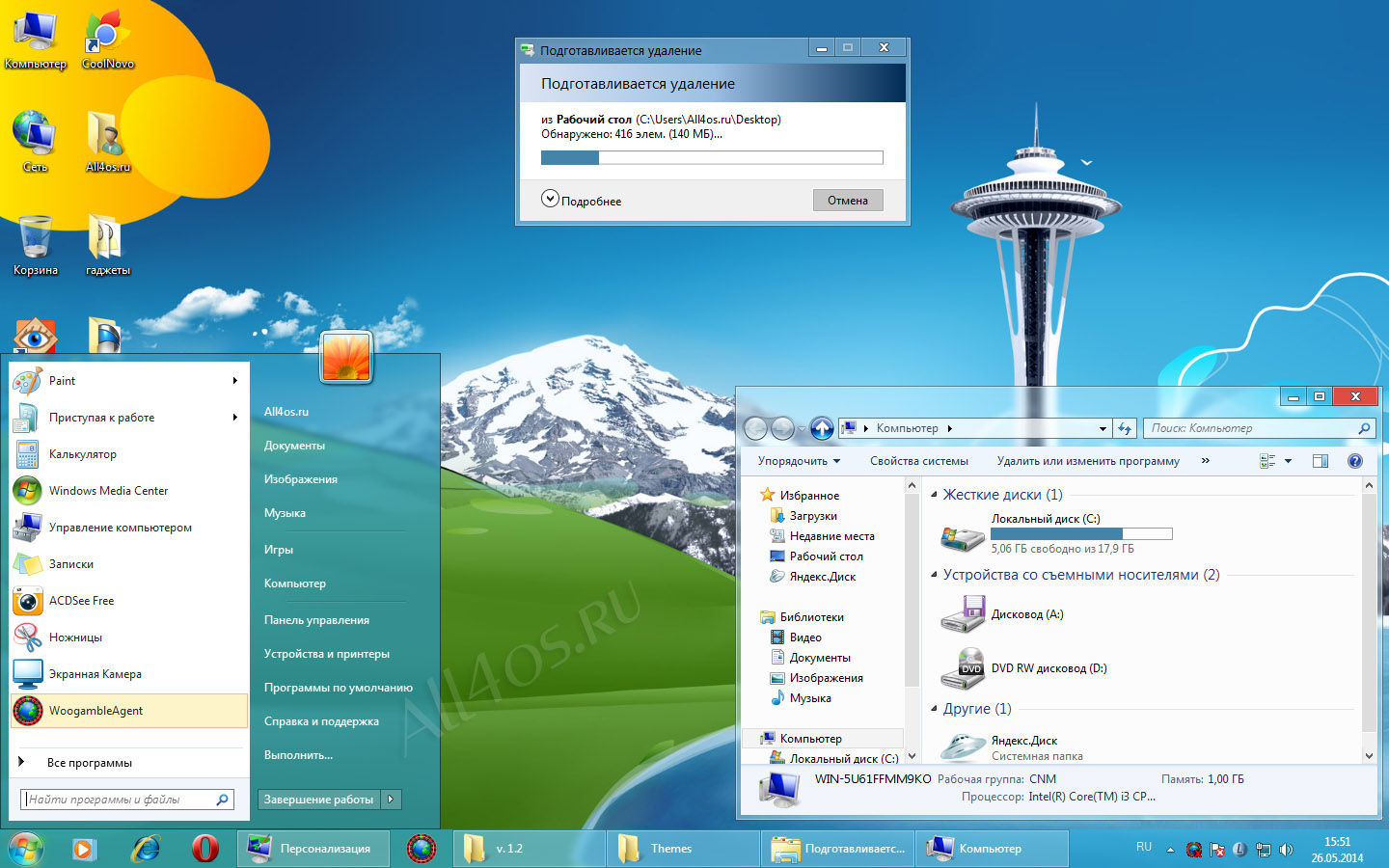This screenshot has height=868, width=1389.
Task: Click Все программы in Start menu
Action: coord(90,763)
